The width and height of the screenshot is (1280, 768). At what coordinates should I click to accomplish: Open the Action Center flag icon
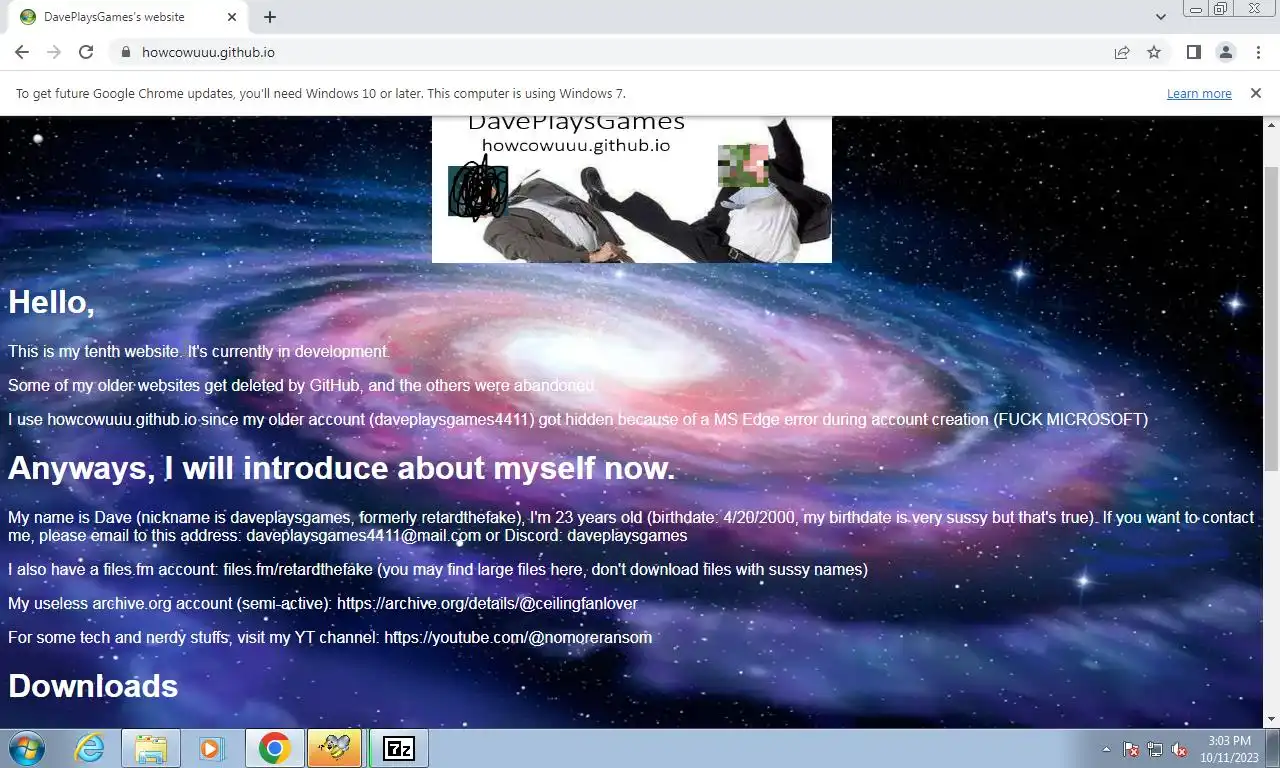pos(1131,749)
